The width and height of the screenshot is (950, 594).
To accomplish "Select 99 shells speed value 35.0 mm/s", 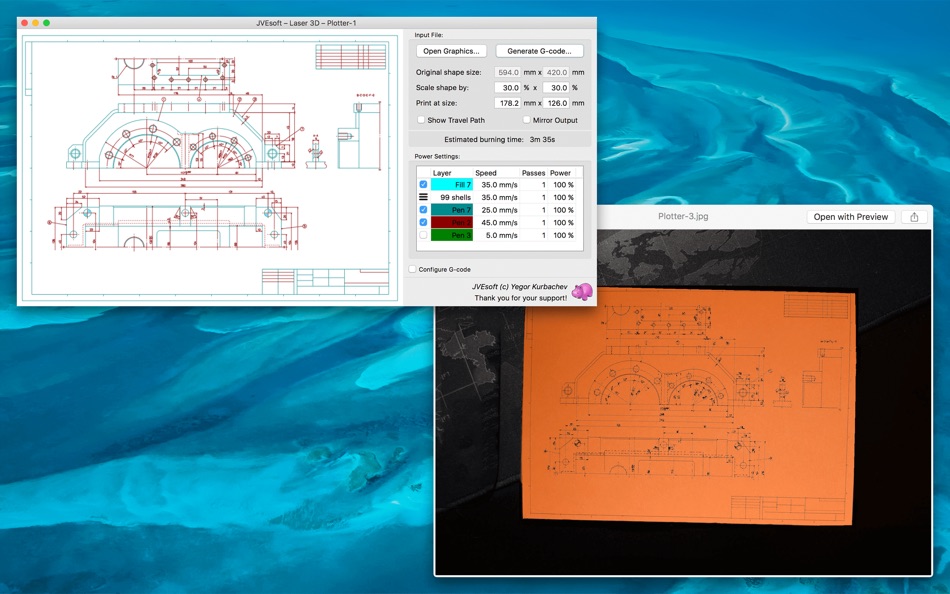I will pos(499,197).
